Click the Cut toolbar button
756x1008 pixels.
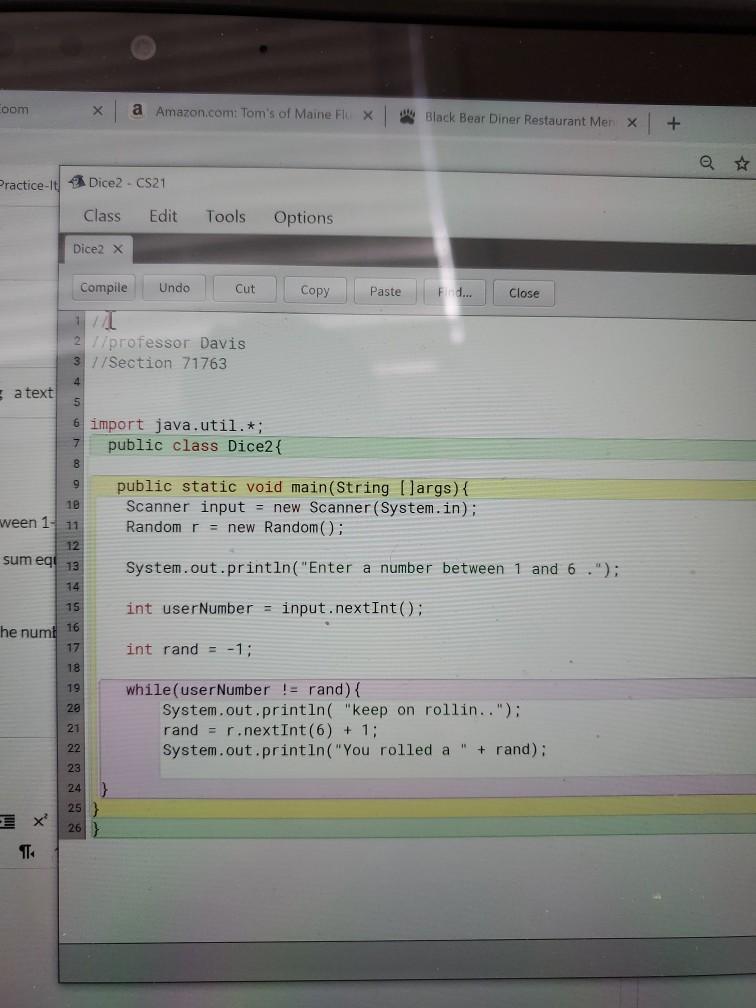(x=244, y=289)
